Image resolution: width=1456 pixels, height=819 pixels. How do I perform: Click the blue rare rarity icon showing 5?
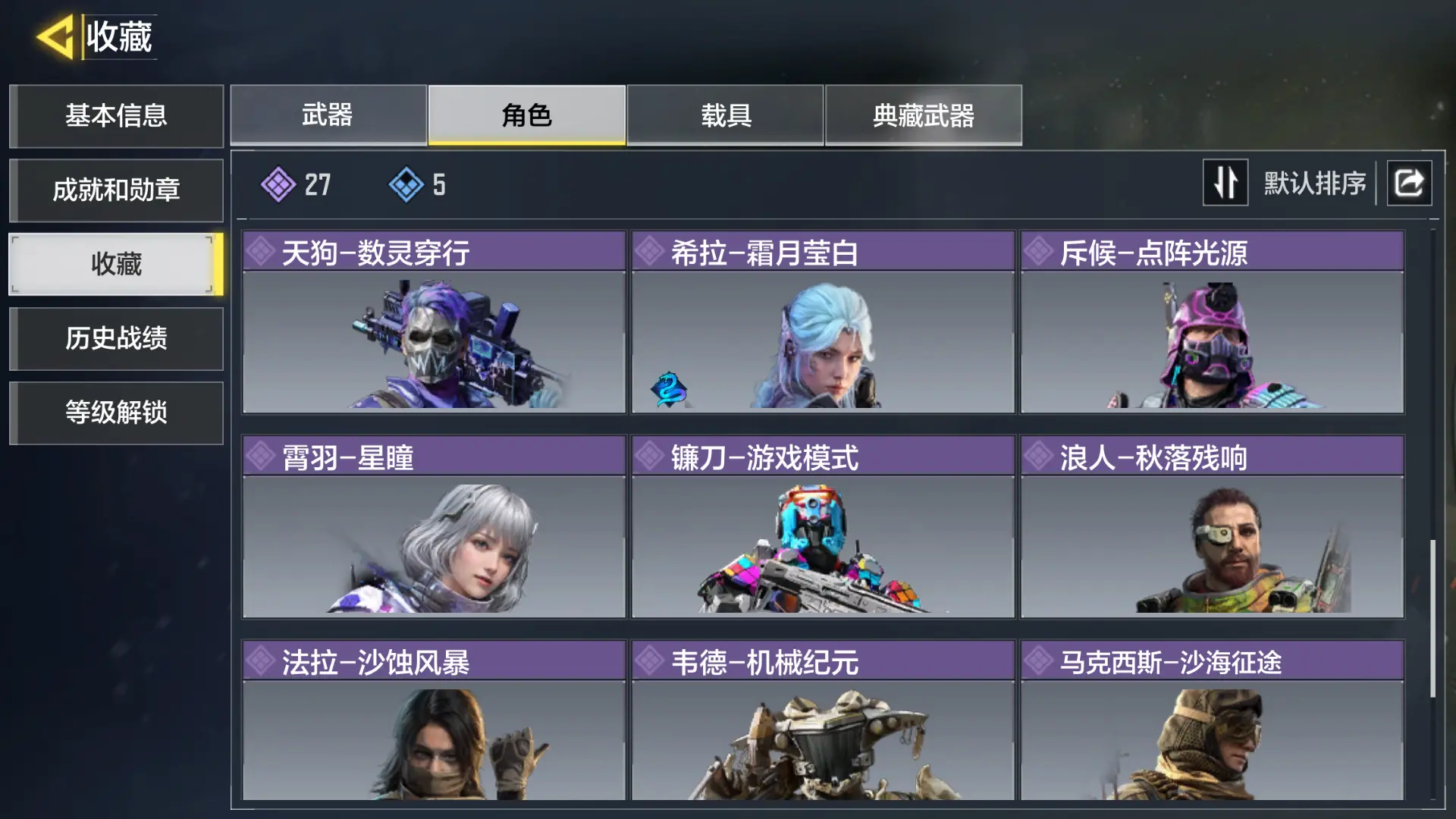tap(406, 184)
